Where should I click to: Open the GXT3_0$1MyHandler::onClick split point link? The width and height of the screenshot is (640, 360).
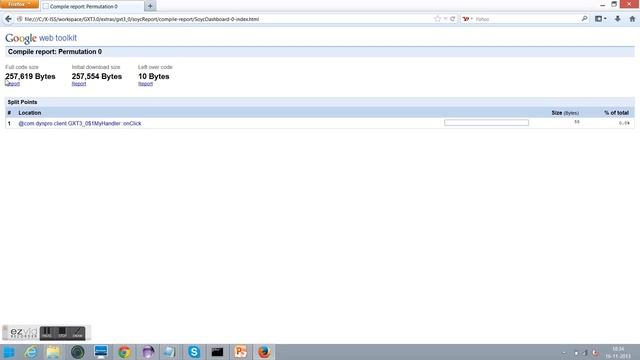click(80, 123)
